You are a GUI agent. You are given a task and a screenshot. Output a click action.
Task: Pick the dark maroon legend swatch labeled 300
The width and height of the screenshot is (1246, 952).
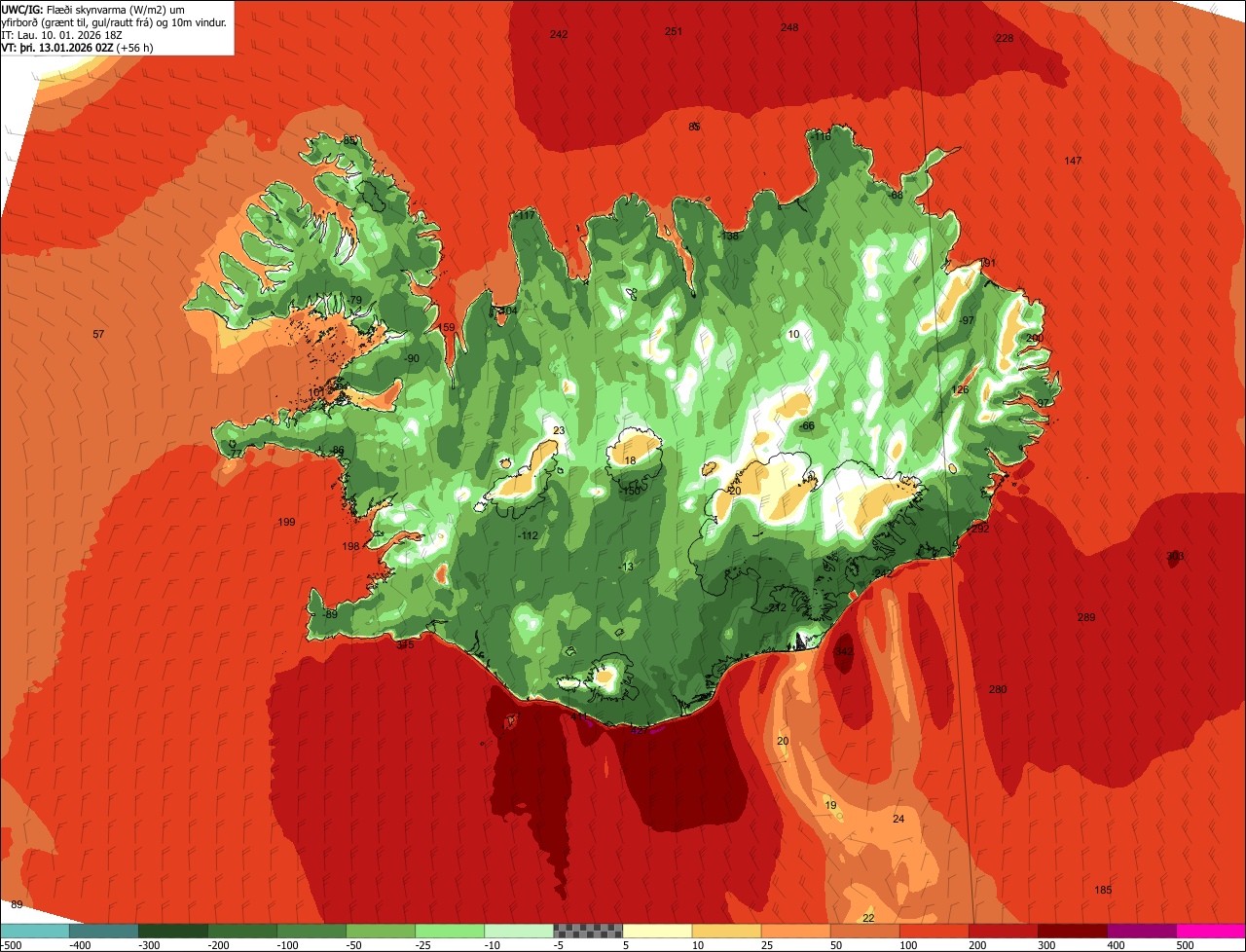[x=1073, y=931]
